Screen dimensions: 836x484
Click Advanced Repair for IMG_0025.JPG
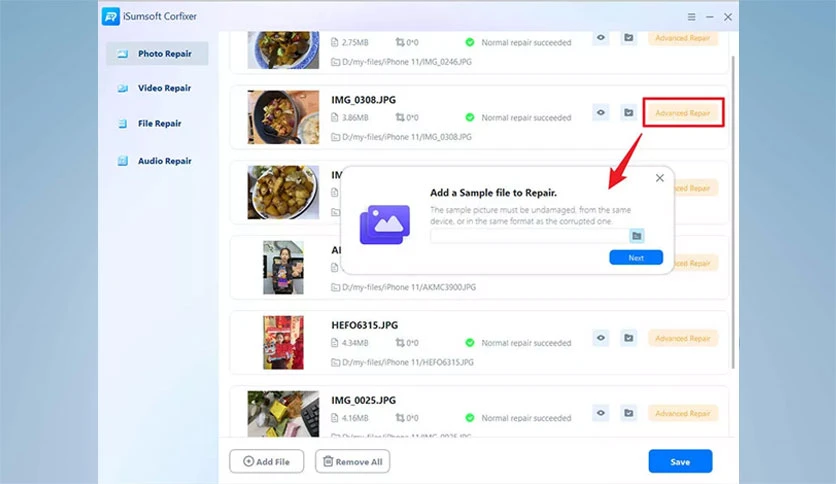(x=682, y=413)
